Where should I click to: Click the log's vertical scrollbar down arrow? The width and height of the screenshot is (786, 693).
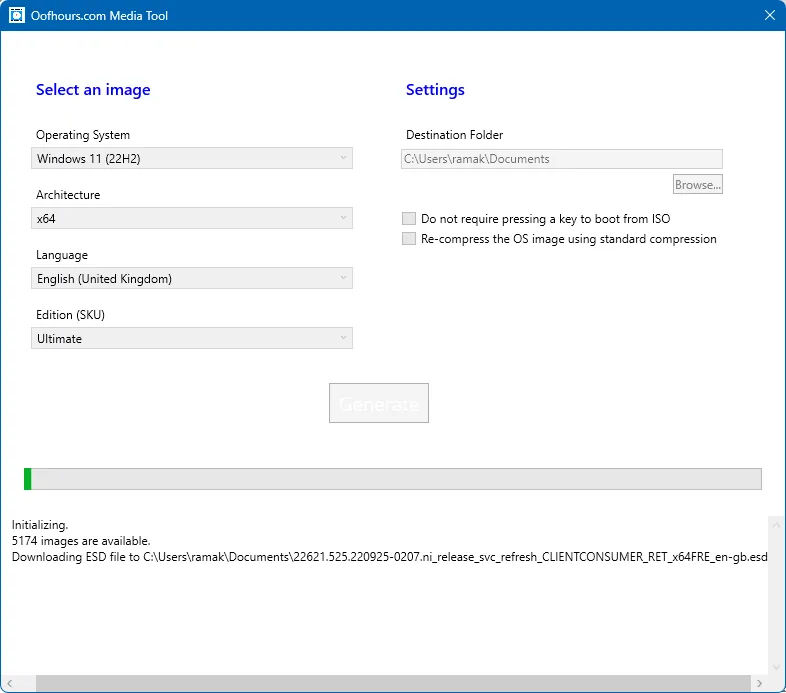(776, 666)
